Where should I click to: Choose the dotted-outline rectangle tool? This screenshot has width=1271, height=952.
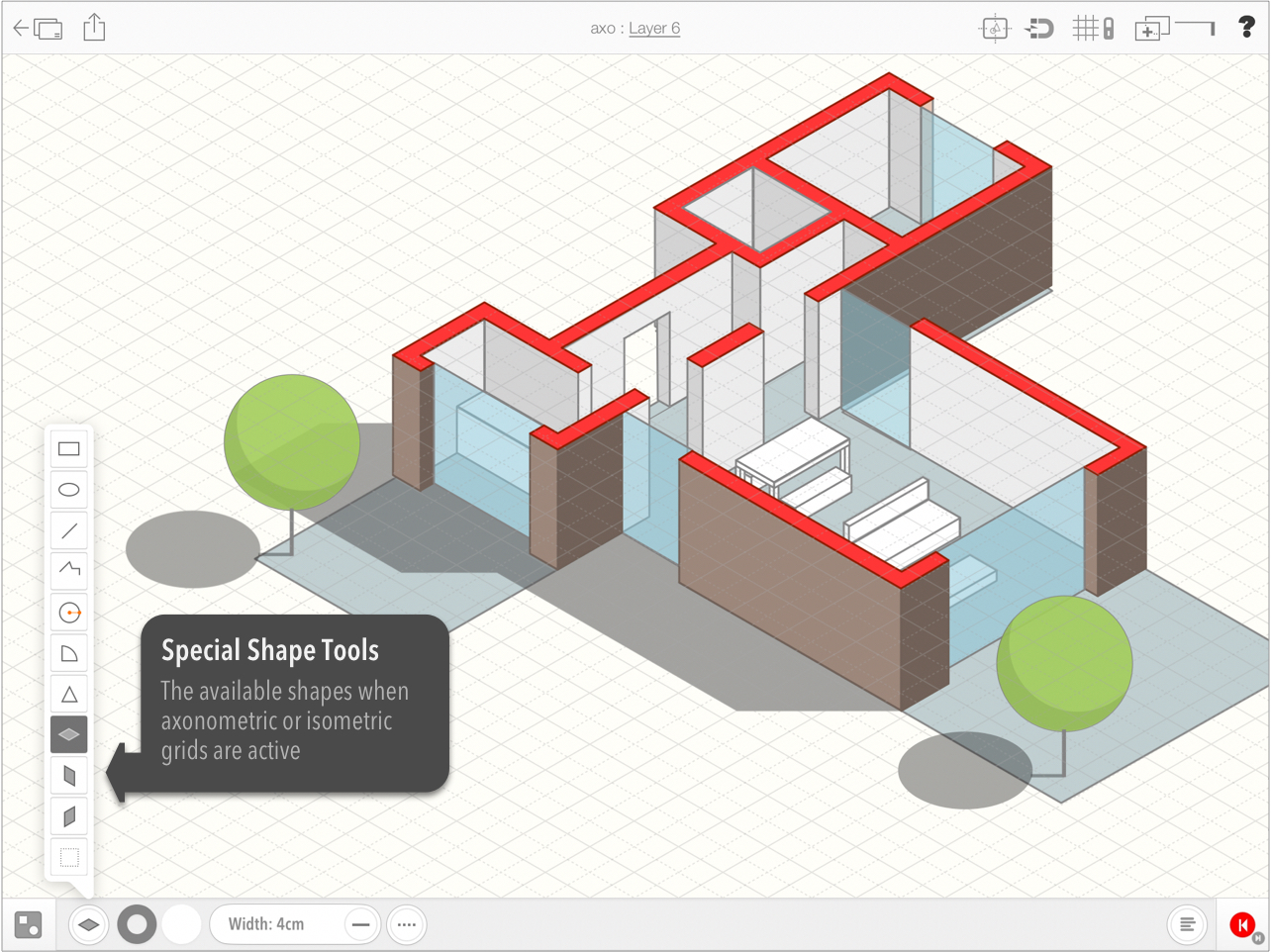[69, 857]
